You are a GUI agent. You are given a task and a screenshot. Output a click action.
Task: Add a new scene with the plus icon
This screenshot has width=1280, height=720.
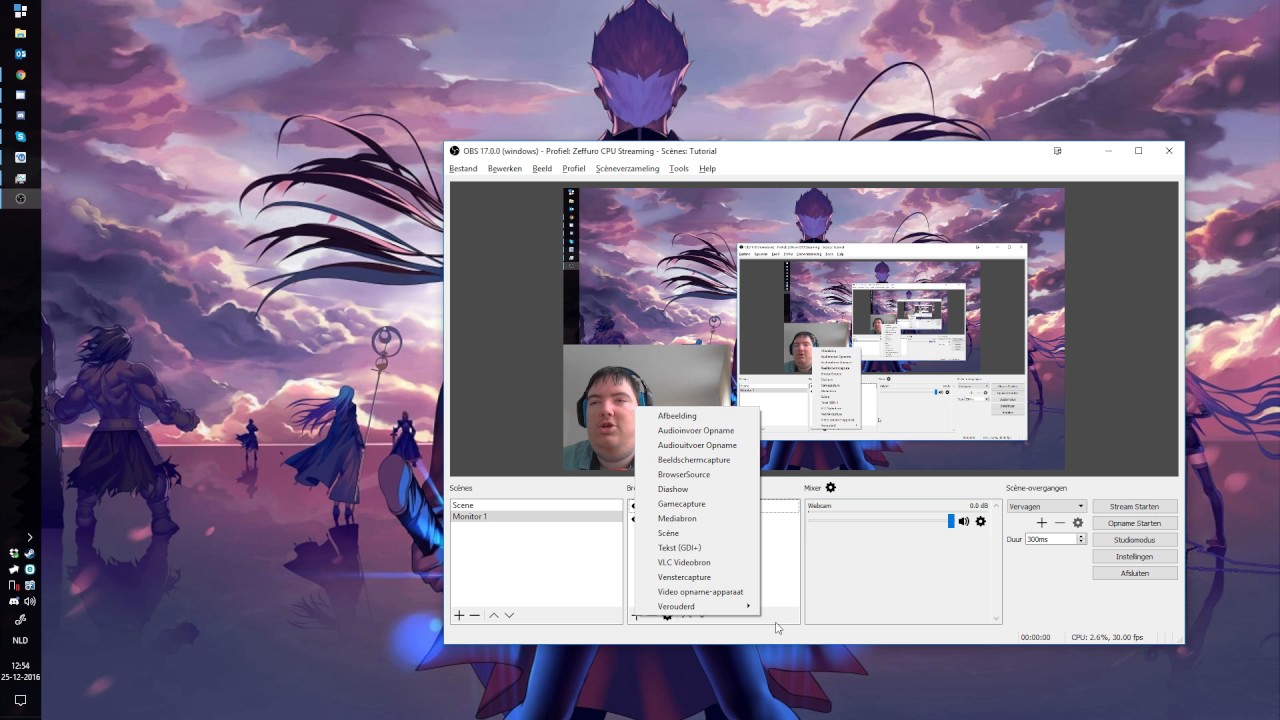pos(459,615)
